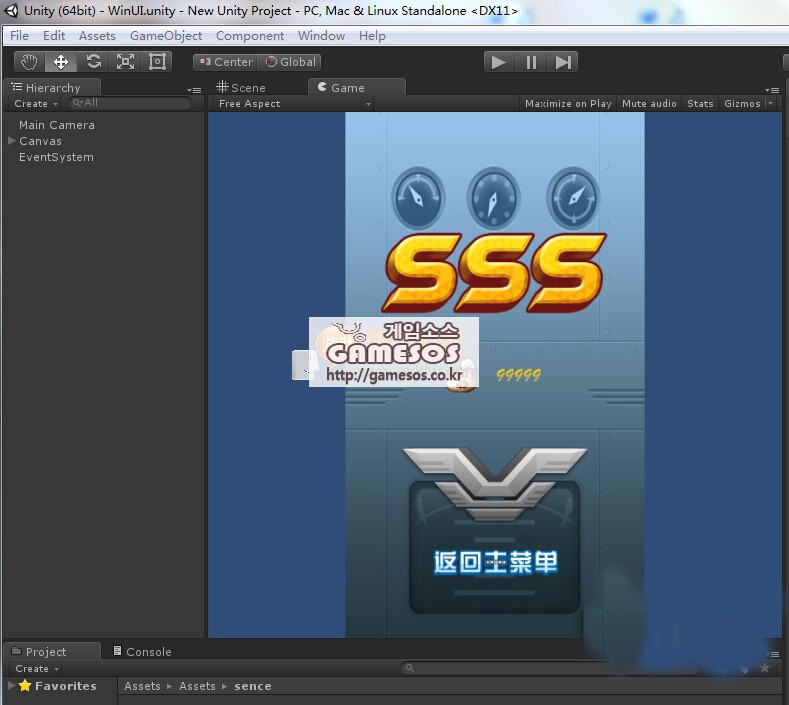Click the Pause button
Screen dimensions: 789x705
pos(531,62)
